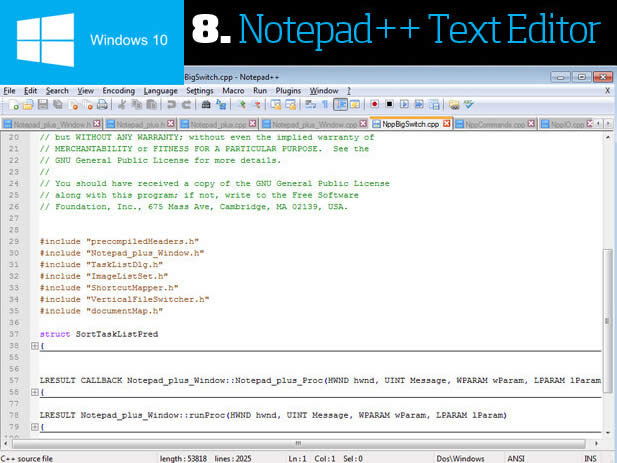Toggle show all characters pilcrow icon
Screen dimensions: 617x463
[327, 104]
